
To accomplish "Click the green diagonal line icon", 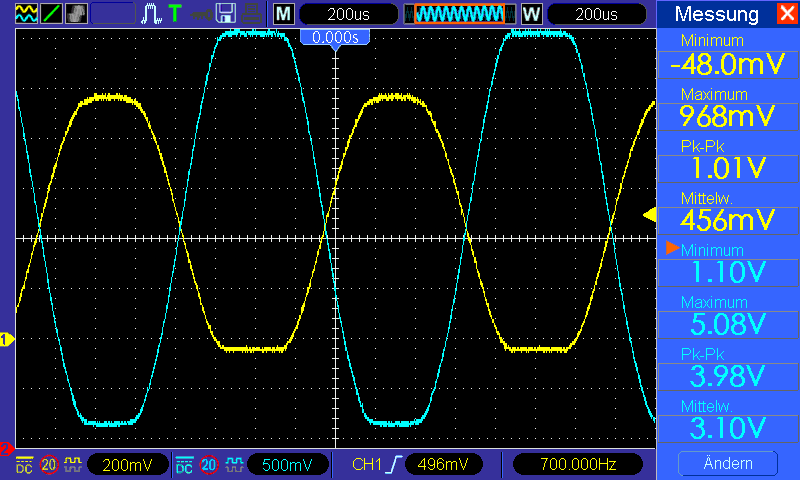I will [x=51, y=14].
